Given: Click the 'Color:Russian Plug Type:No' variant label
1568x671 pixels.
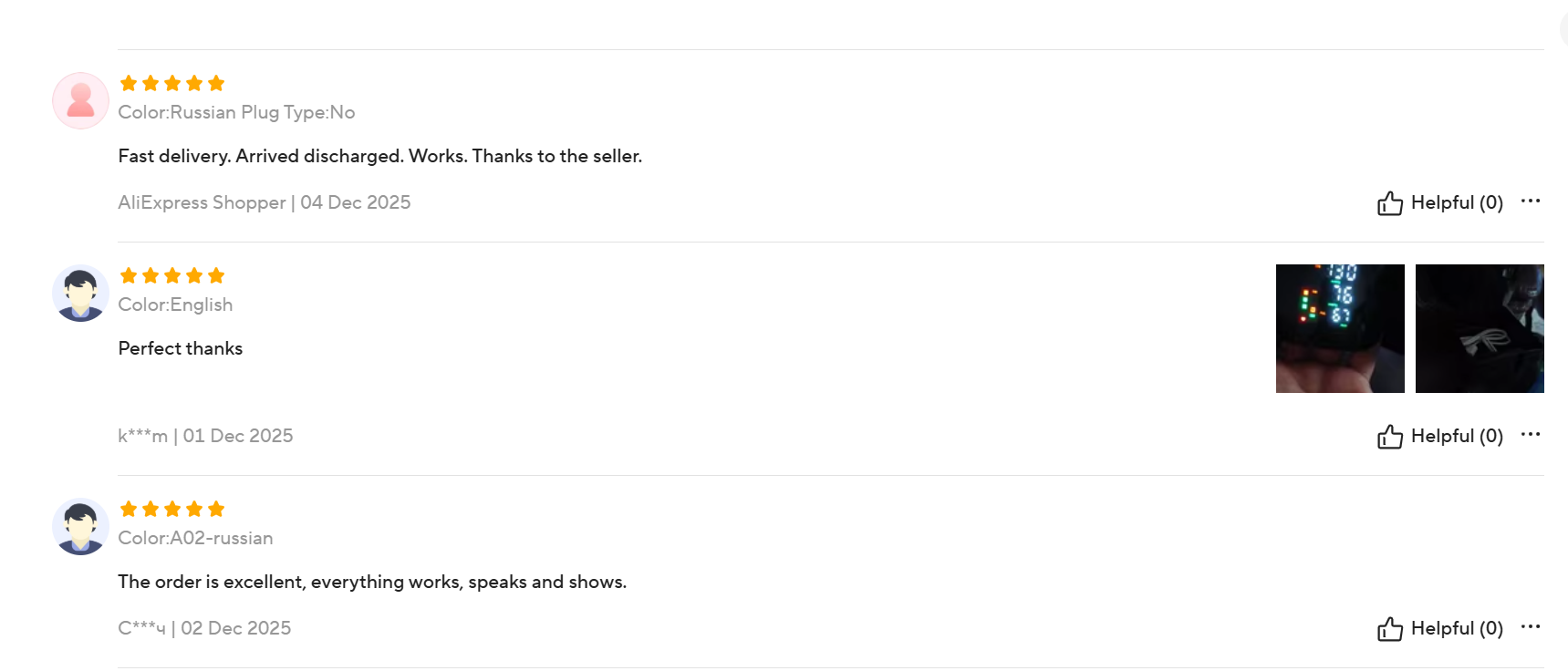Looking at the screenshot, I should (x=236, y=112).
